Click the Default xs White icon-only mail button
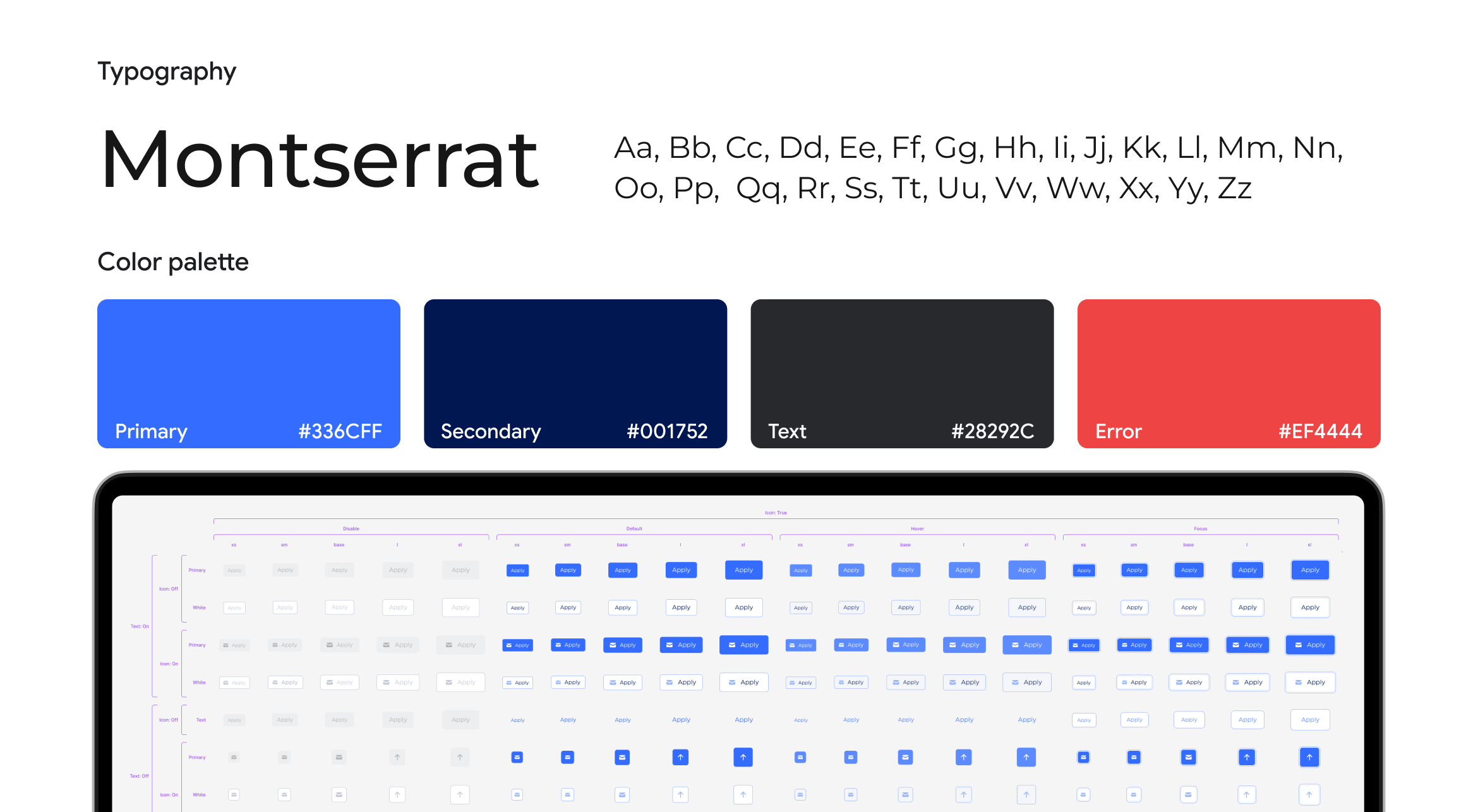1478x812 pixels. click(x=517, y=795)
